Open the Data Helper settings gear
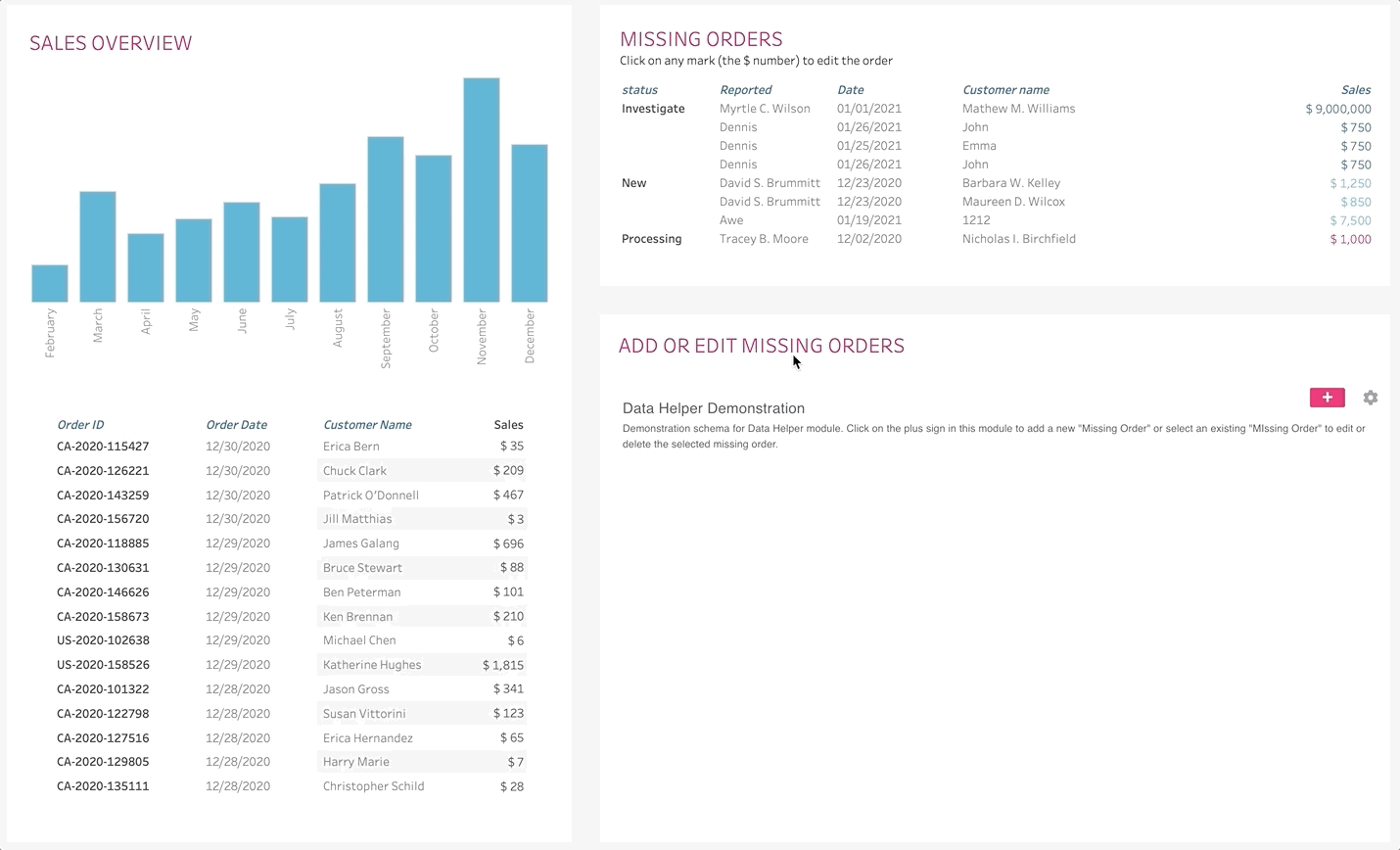This screenshot has height=850, width=1400. [x=1370, y=398]
